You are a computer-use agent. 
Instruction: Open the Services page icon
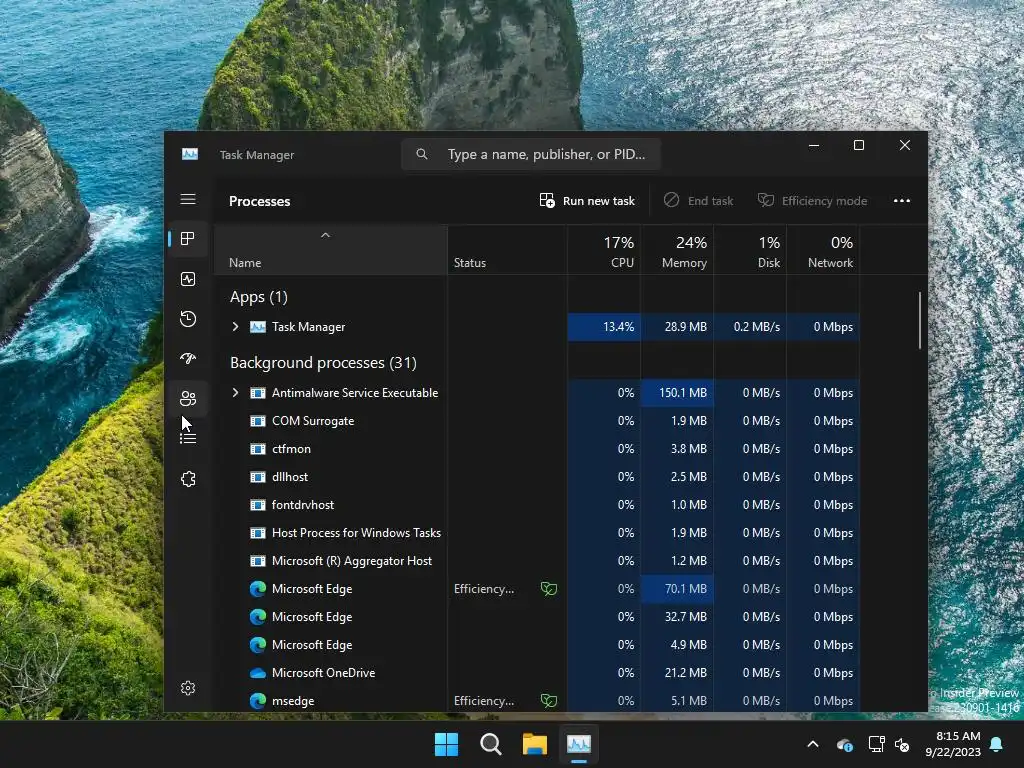click(x=188, y=479)
